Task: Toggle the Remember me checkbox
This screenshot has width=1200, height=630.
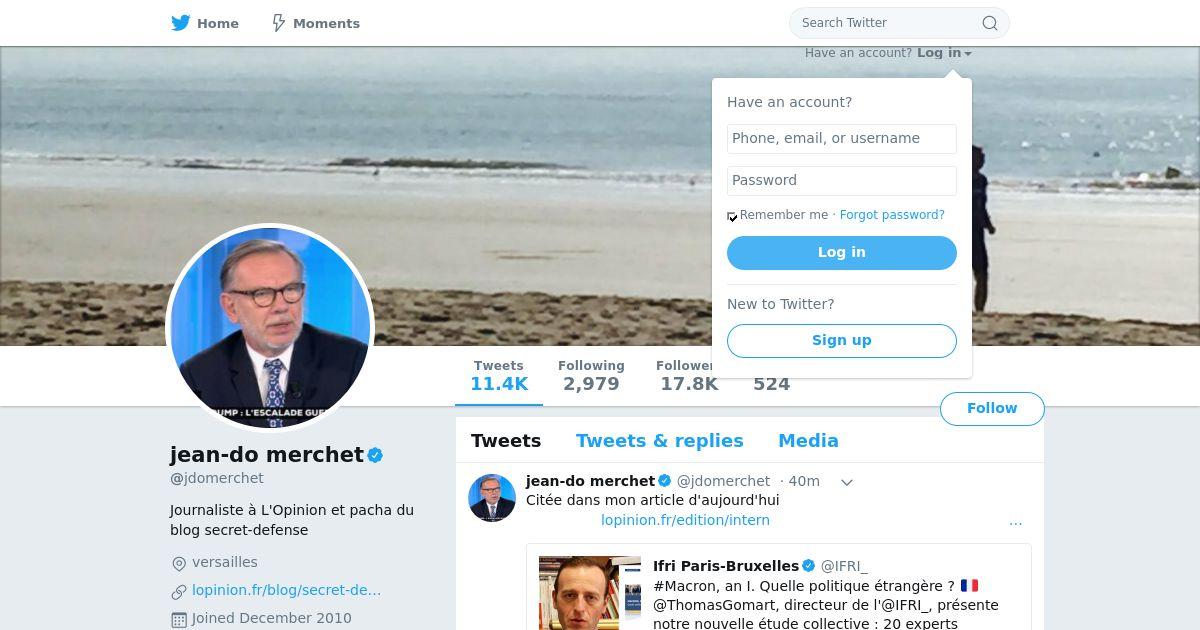Action: coord(732,216)
